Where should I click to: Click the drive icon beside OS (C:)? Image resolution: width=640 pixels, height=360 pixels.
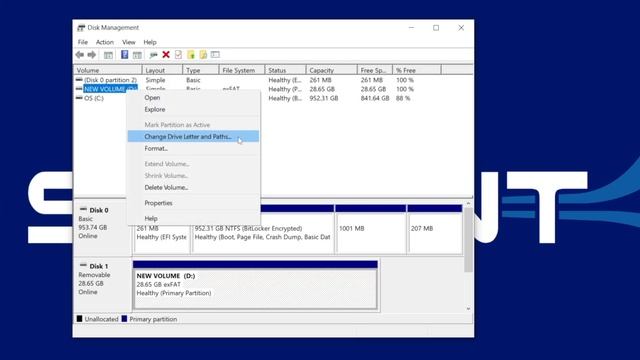79,98
